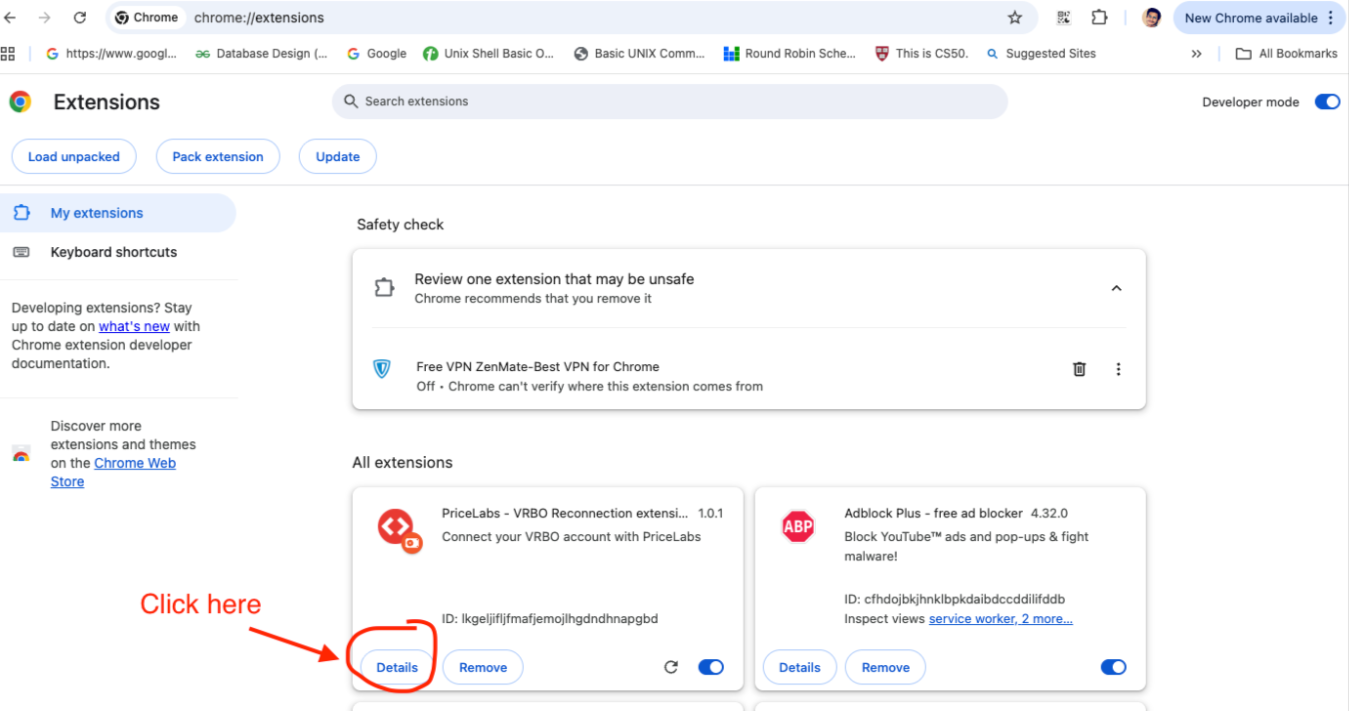The width and height of the screenshot is (1349, 711).
Task: Disable the PriceLabs extension toggle
Action: point(710,667)
